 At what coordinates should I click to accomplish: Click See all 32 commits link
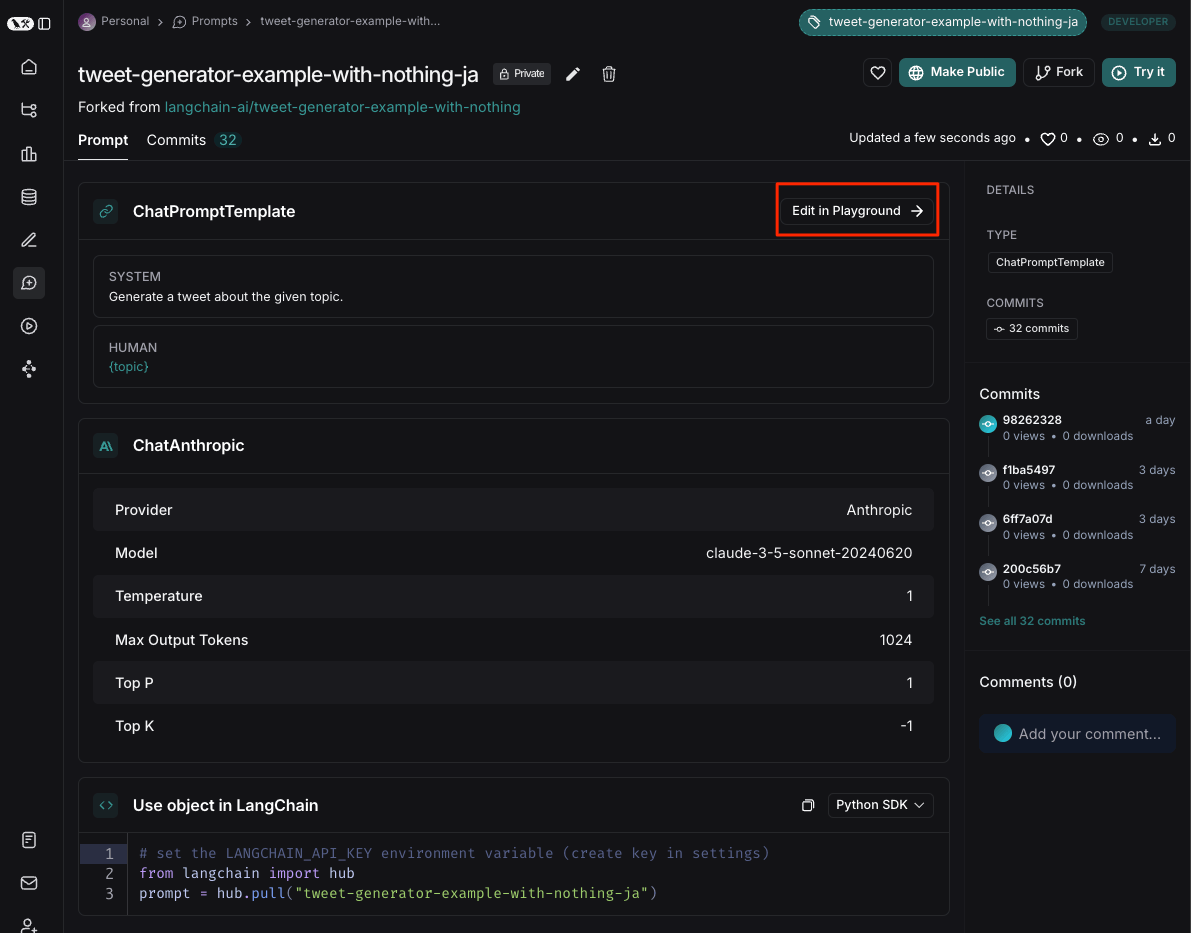1032,621
